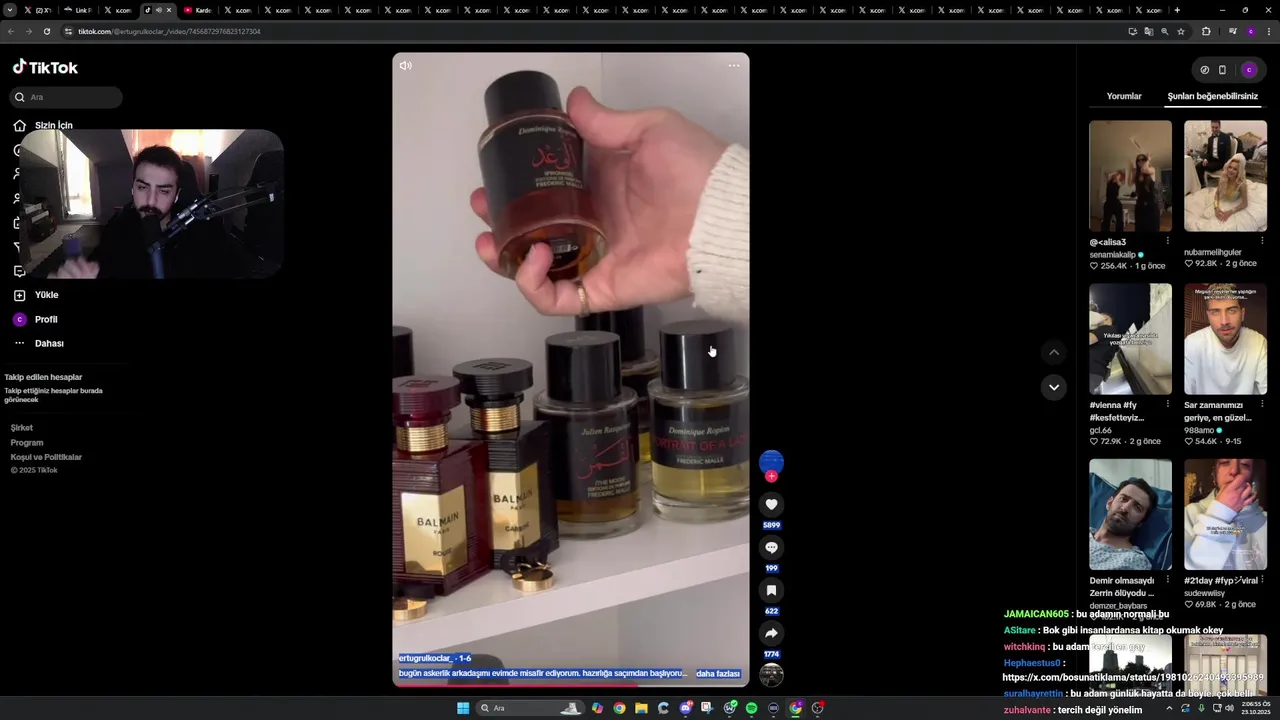Open options for sudewwilsy recommendation

1262,580
